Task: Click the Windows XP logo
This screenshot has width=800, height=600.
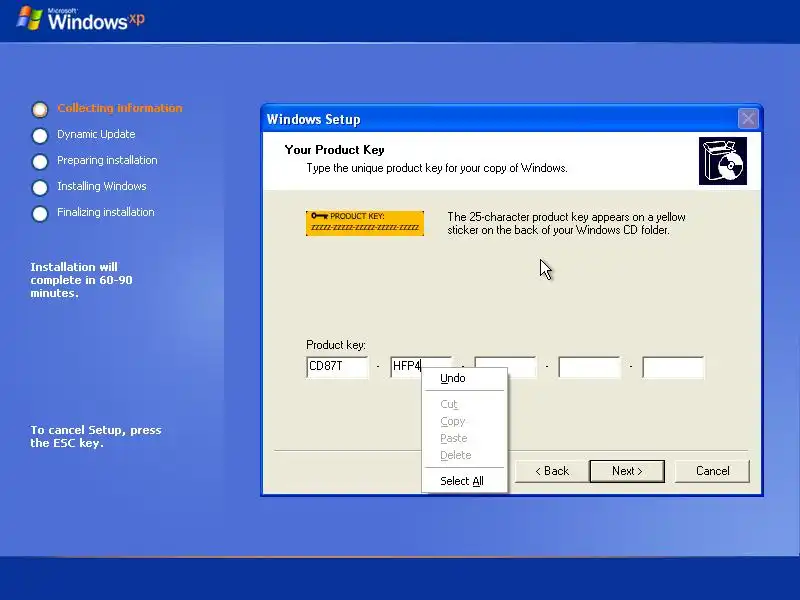Action: [x=81, y=19]
